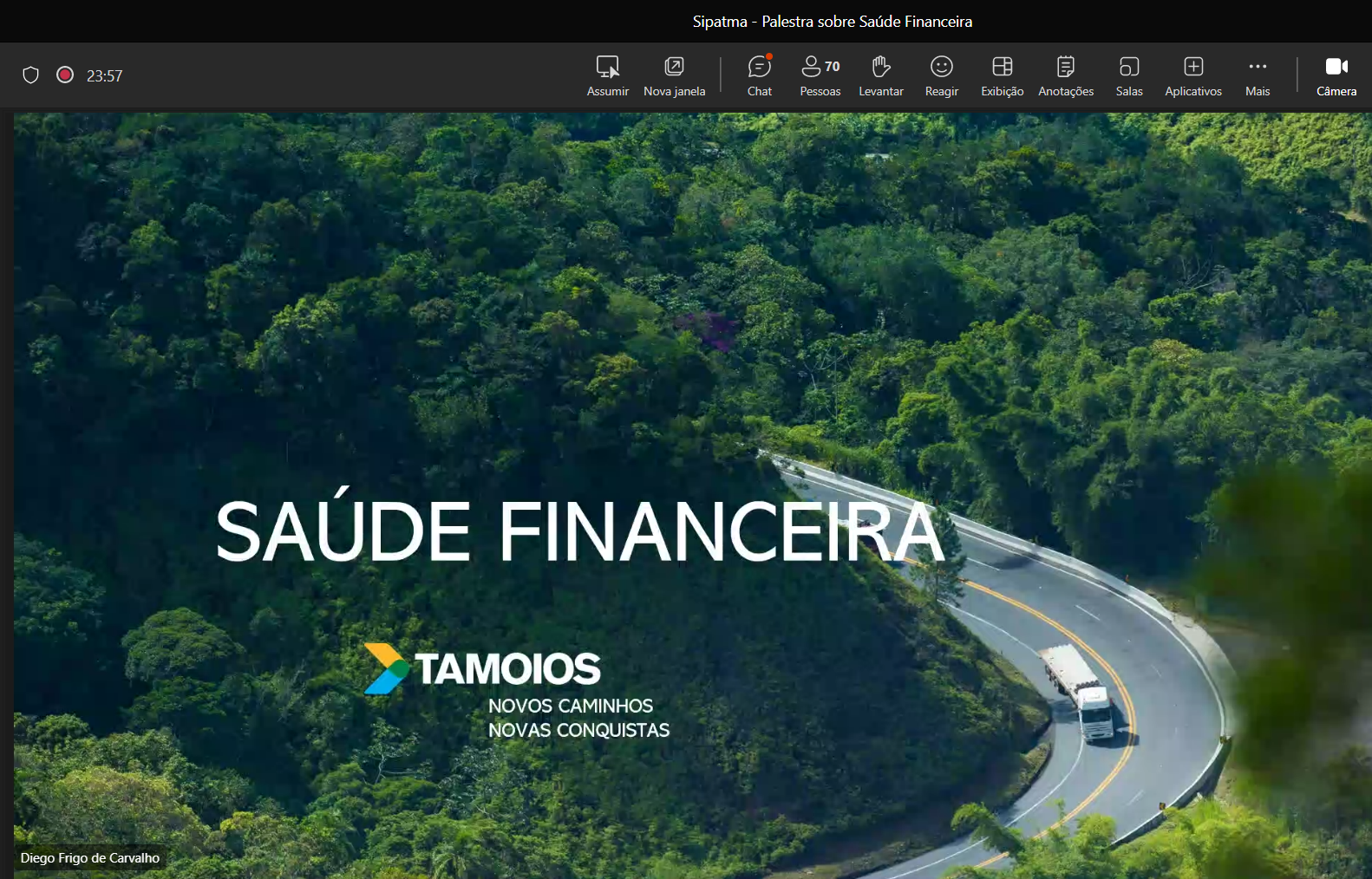Click the shield security icon
This screenshot has height=879, width=1372.
[30, 75]
